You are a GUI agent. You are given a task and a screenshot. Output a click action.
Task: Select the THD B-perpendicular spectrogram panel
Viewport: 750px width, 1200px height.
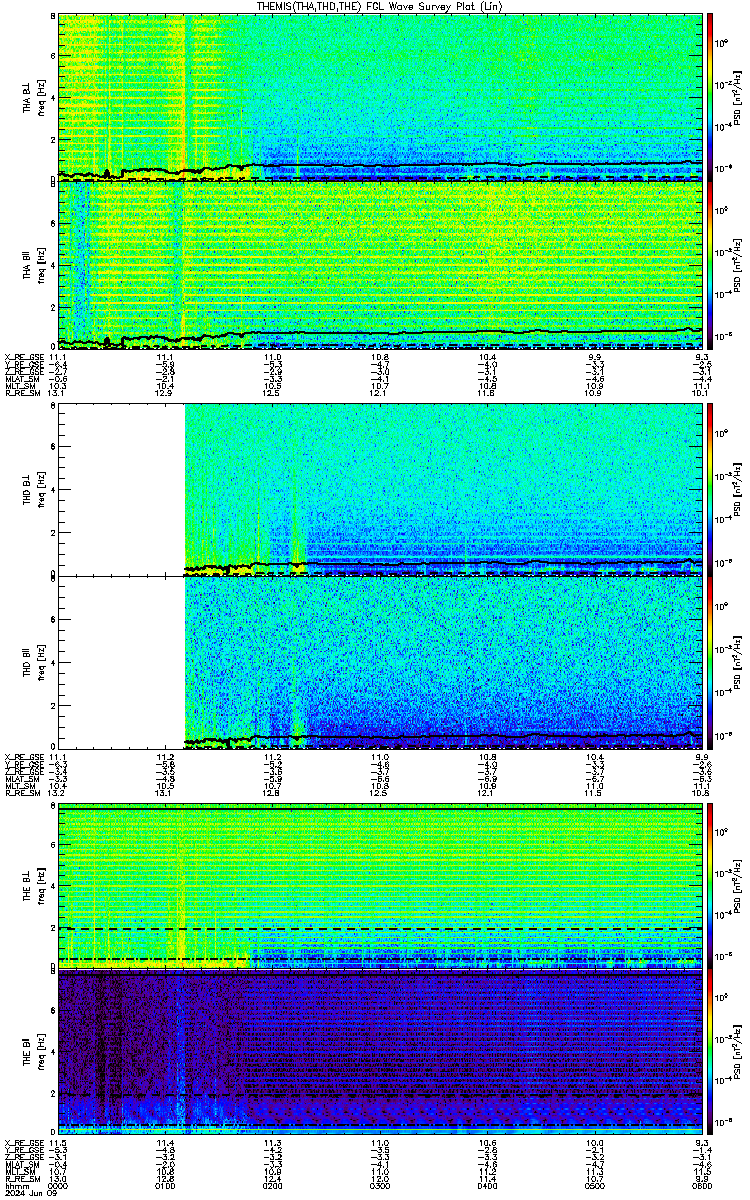click(381, 488)
